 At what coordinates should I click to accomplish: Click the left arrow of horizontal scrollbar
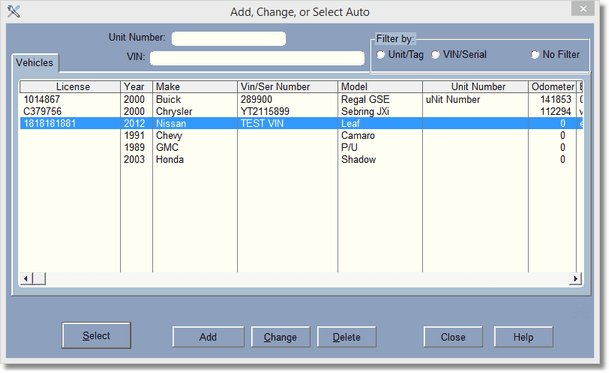pyautogui.click(x=26, y=279)
